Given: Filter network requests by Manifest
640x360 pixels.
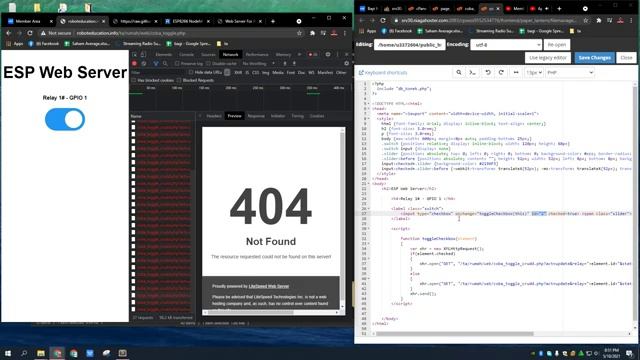Looking at the screenshot, I should coord(325,72).
